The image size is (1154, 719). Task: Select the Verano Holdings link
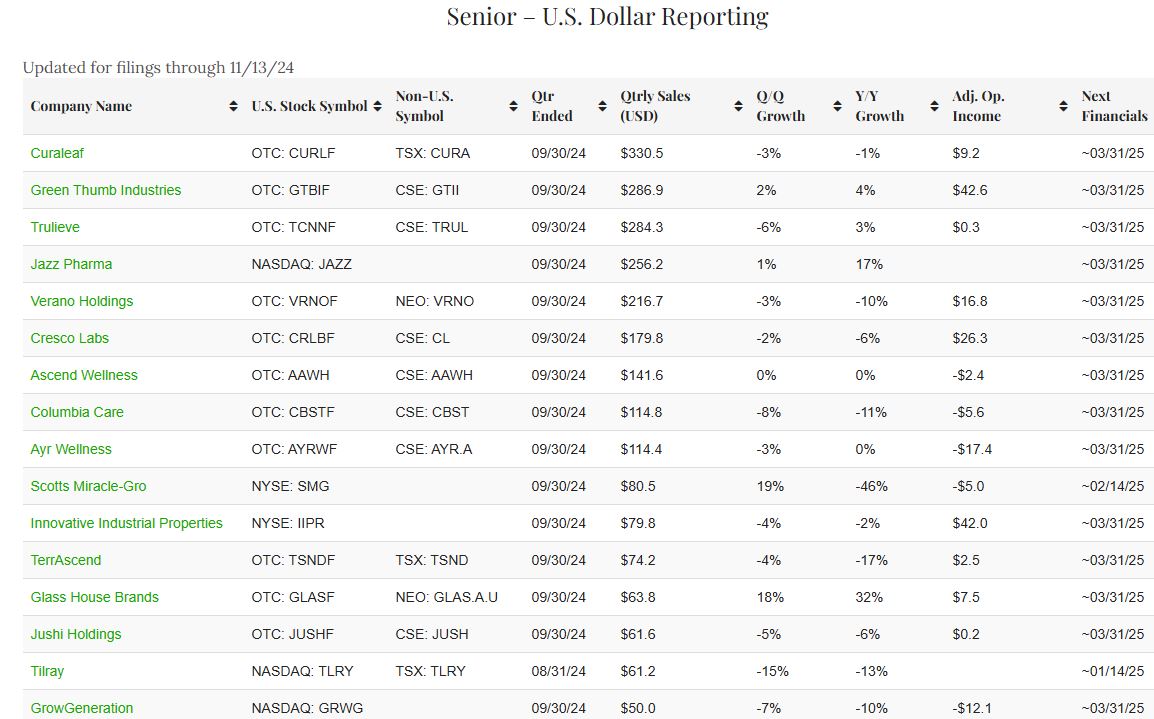[82, 301]
